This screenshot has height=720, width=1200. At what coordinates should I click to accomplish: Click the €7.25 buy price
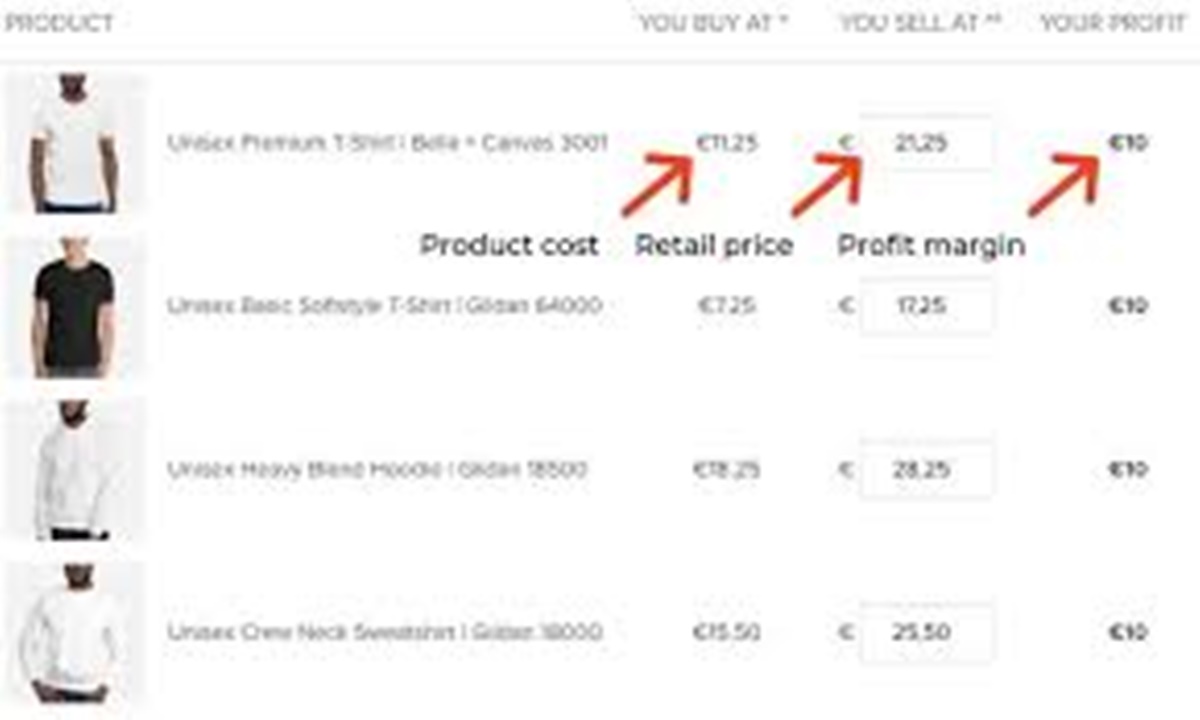pyautogui.click(x=727, y=306)
